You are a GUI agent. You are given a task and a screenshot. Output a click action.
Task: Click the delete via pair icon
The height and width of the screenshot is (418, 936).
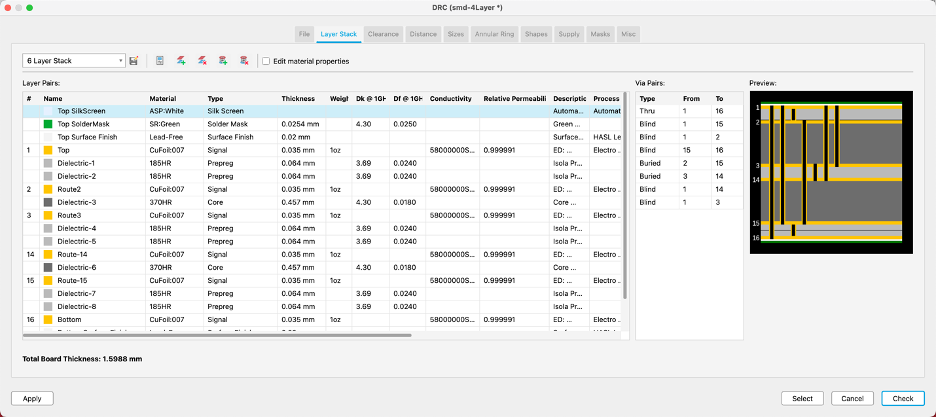[x=244, y=61]
